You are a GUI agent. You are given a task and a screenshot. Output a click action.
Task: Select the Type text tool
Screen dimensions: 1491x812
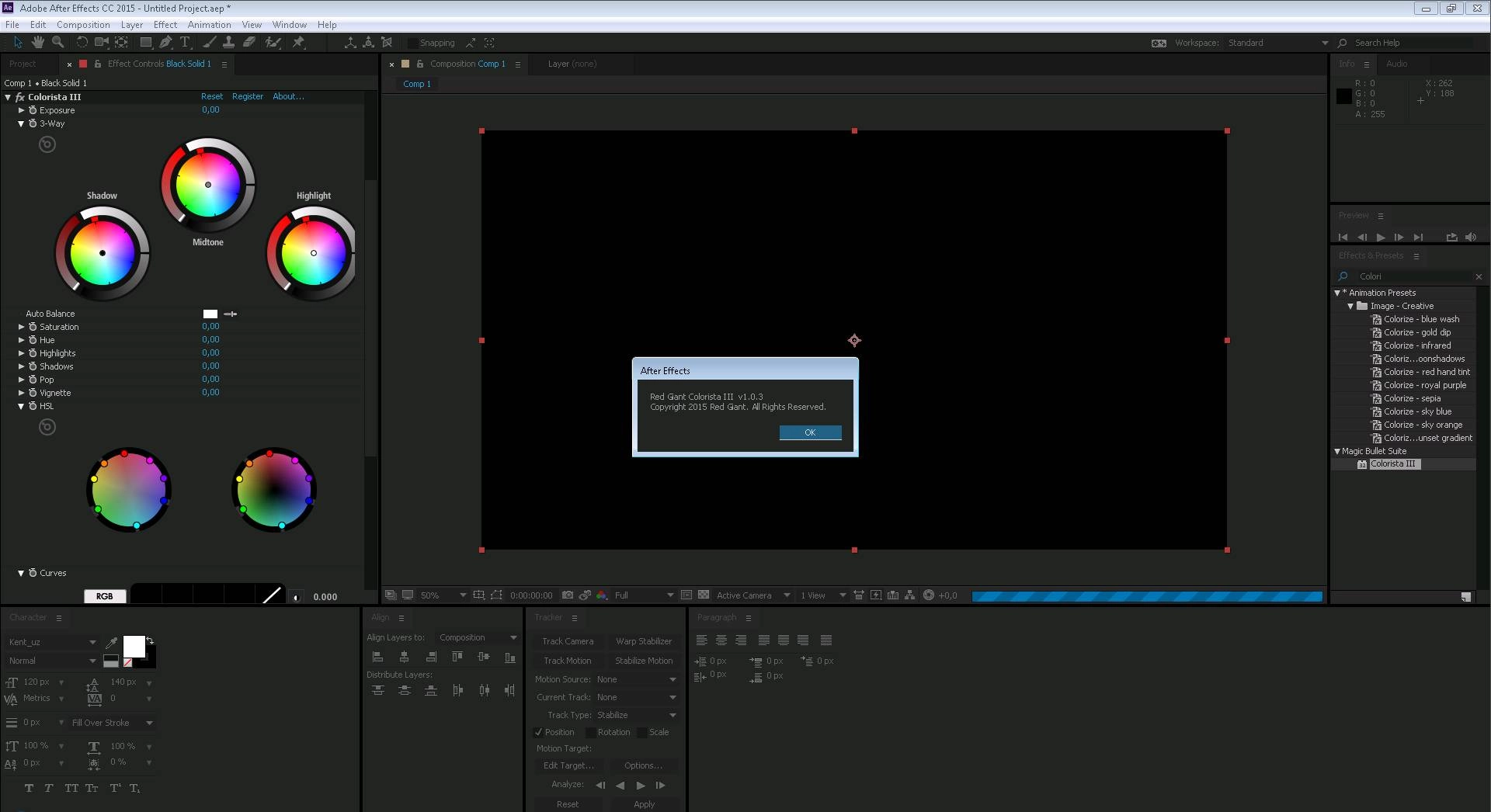[x=185, y=43]
